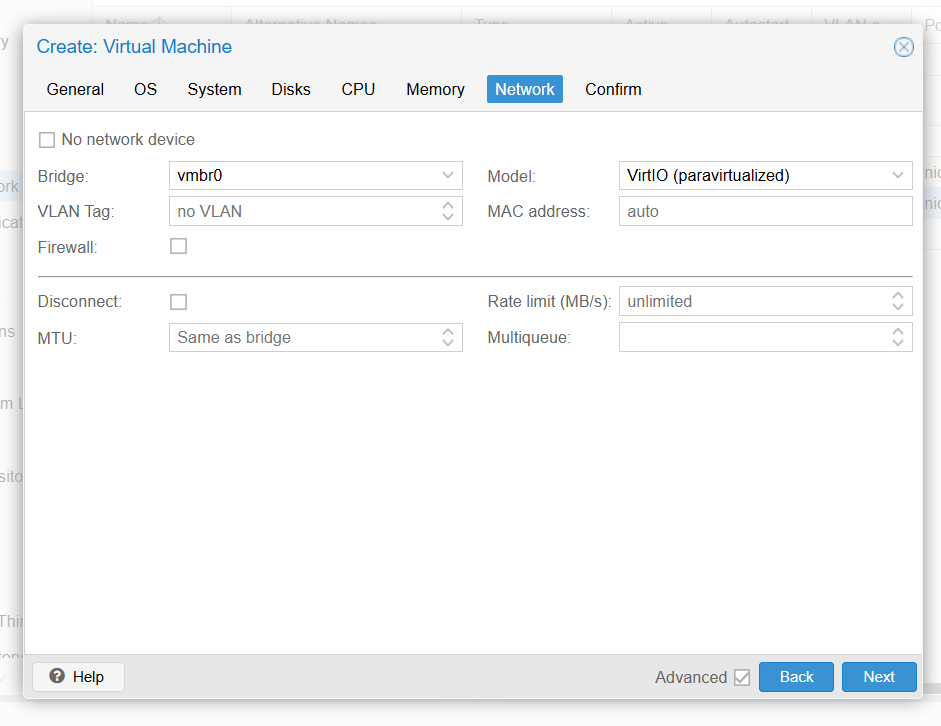Viewport: 941px width, 726px height.
Task: Click the Back button
Action: click(796, 677)
